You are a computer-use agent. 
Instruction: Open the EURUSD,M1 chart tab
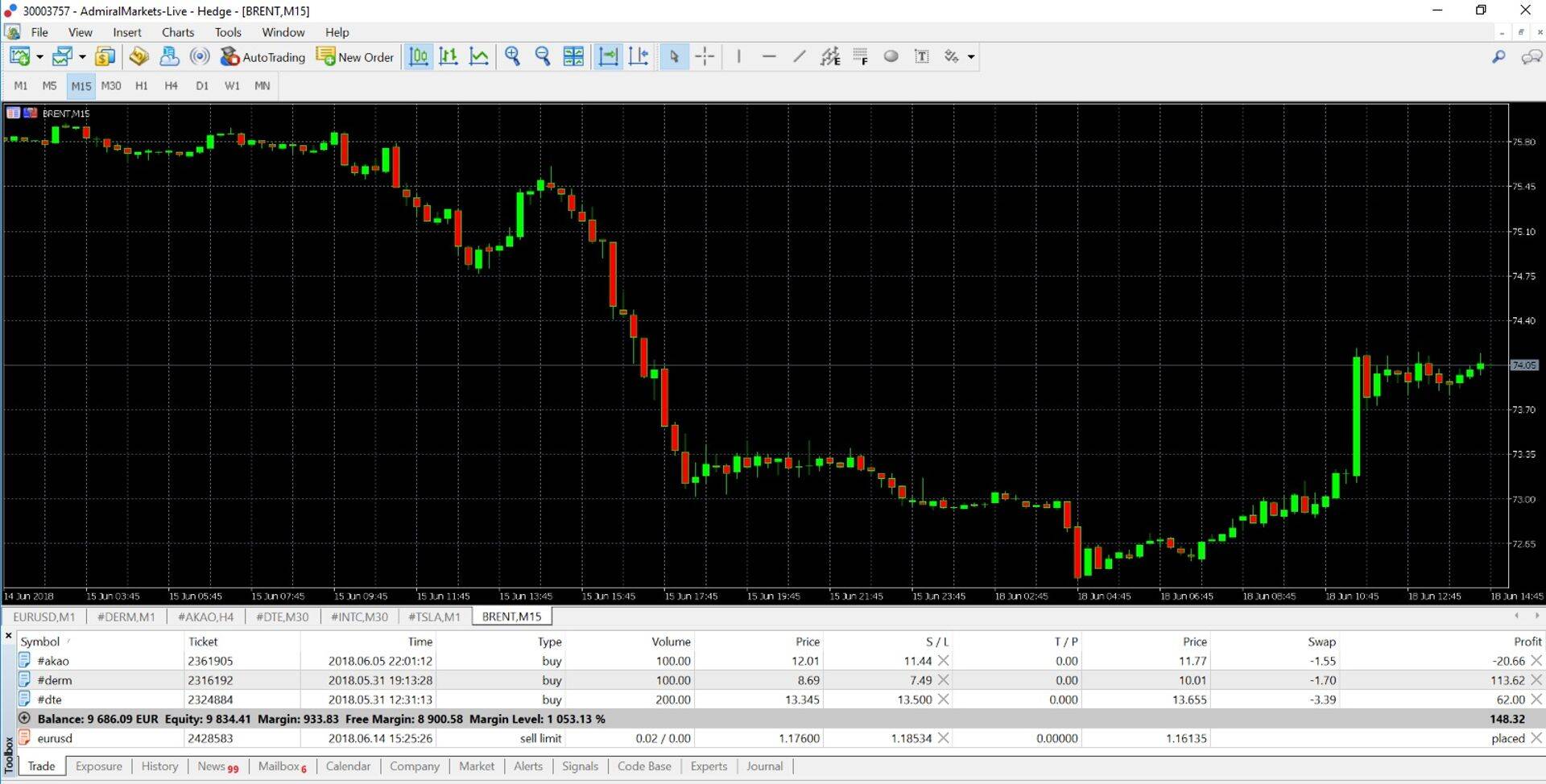click(x=43, y=617)
